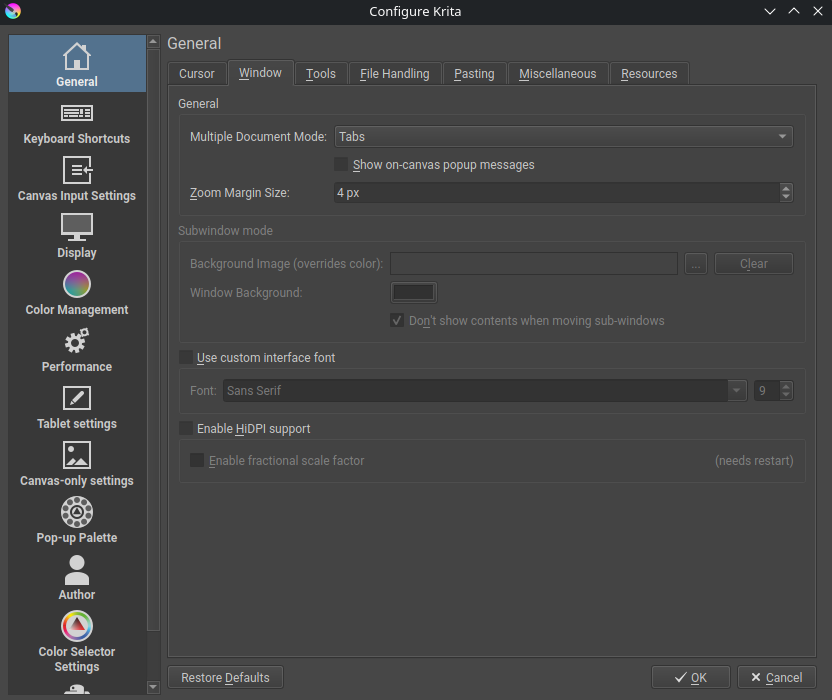Switch to the Cursor tab

pyautogui.click(x=197, y=74)
